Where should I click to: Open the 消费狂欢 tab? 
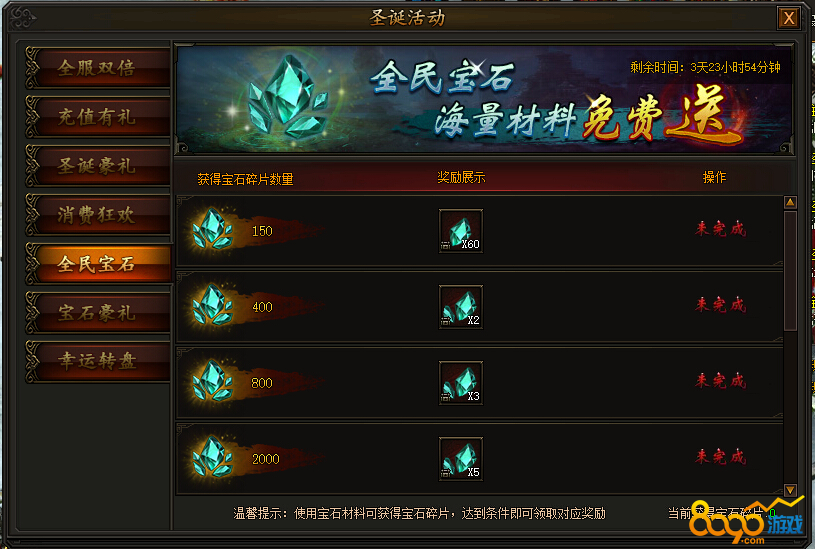click(98, 215)
